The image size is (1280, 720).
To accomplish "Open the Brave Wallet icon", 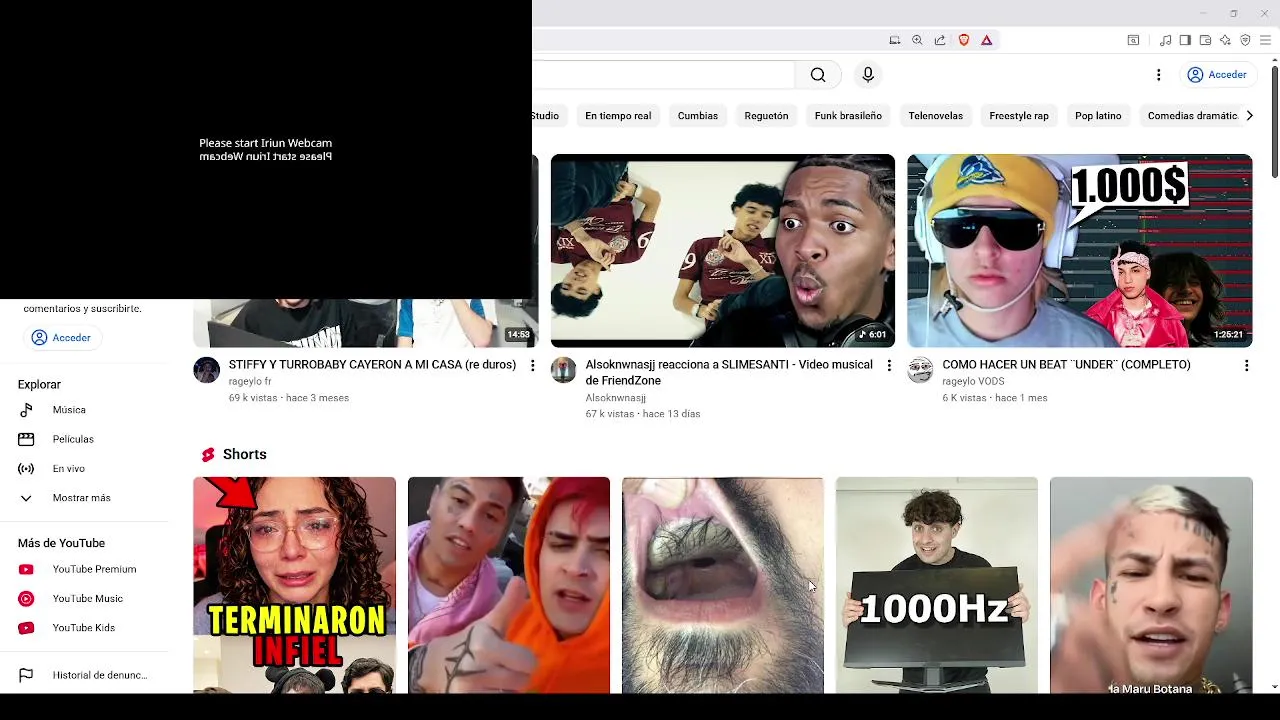I will (x=1205, y=40).
